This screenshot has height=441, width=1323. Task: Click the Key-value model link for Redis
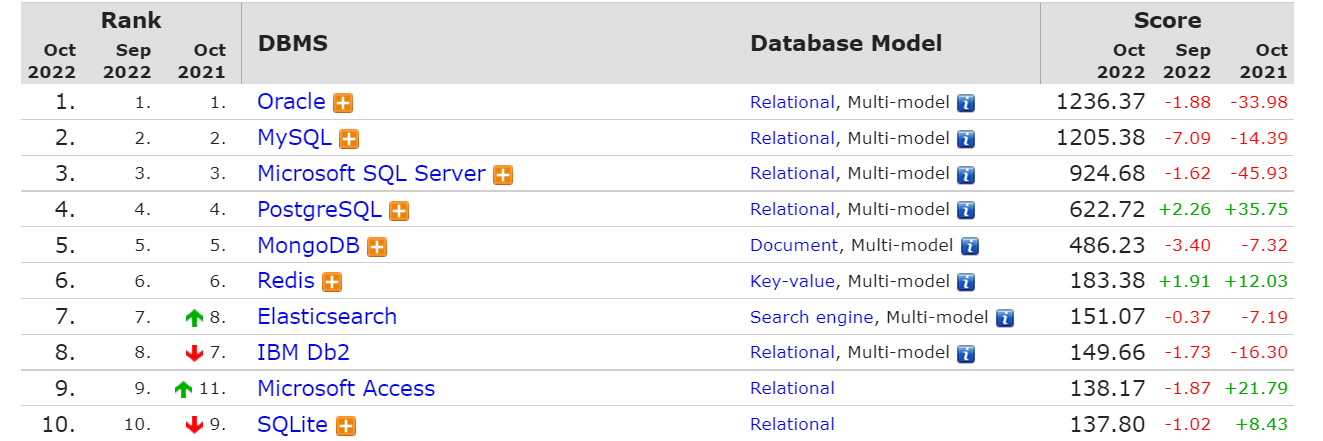coord(792,282)
